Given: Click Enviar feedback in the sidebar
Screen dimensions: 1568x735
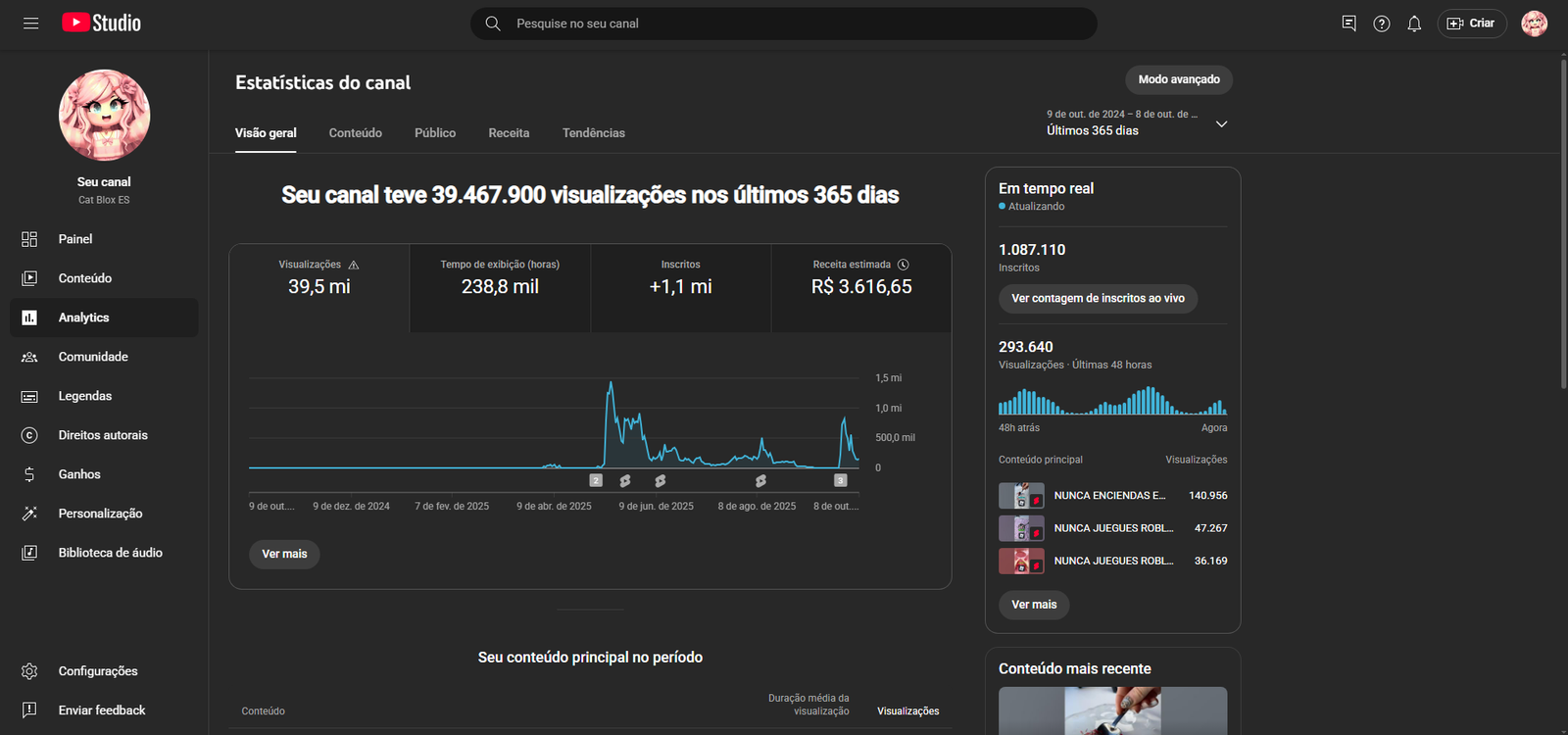Looking at the screenshot, I should pyautogui.click(x=104, y=710).
